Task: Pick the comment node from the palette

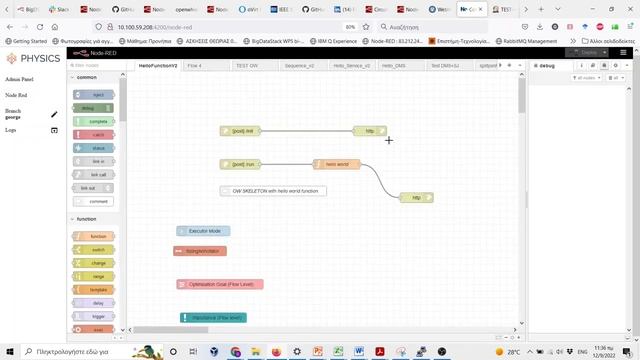Action: [93, 201]
